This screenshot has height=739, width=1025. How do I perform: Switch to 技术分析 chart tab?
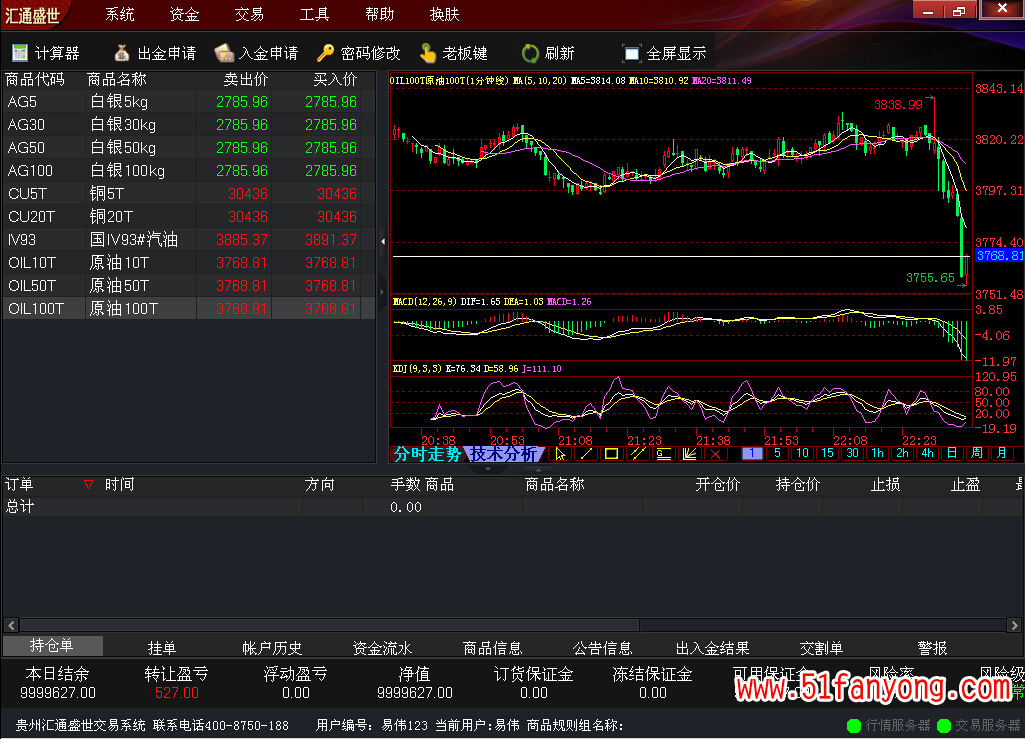pos(504,454)
